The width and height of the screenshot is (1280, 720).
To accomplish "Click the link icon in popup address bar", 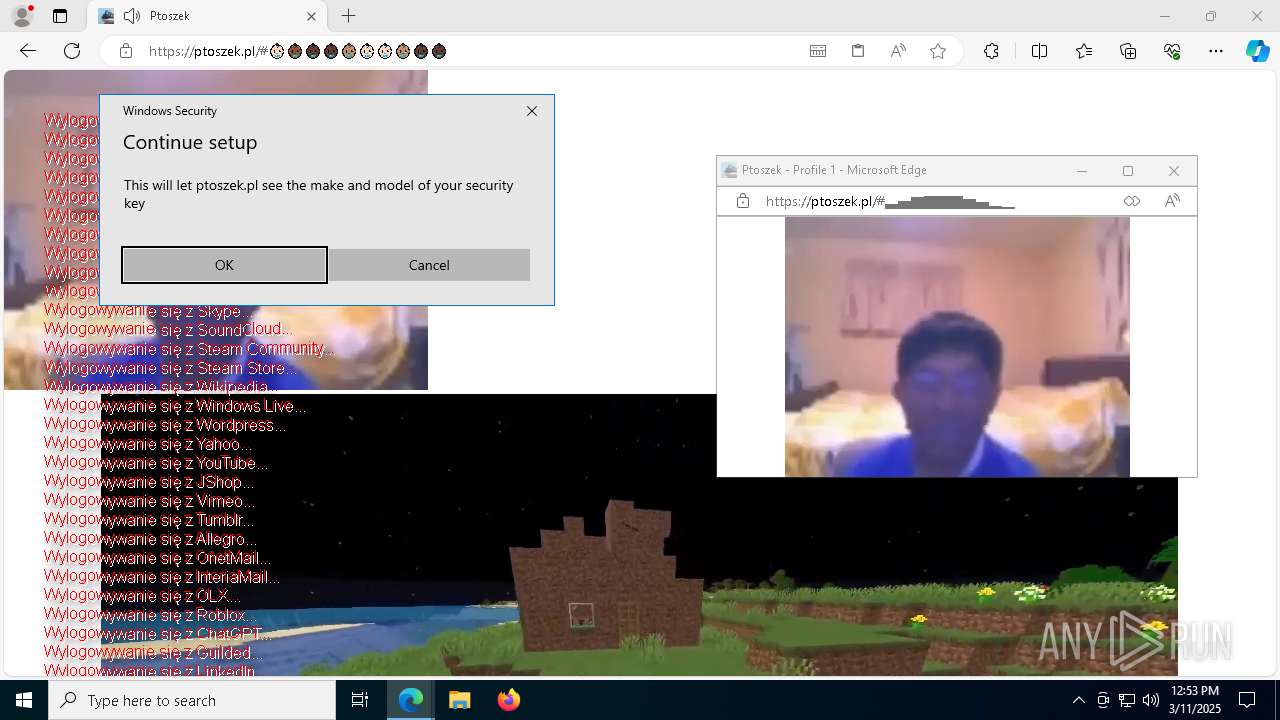I will click(1131, 201).
